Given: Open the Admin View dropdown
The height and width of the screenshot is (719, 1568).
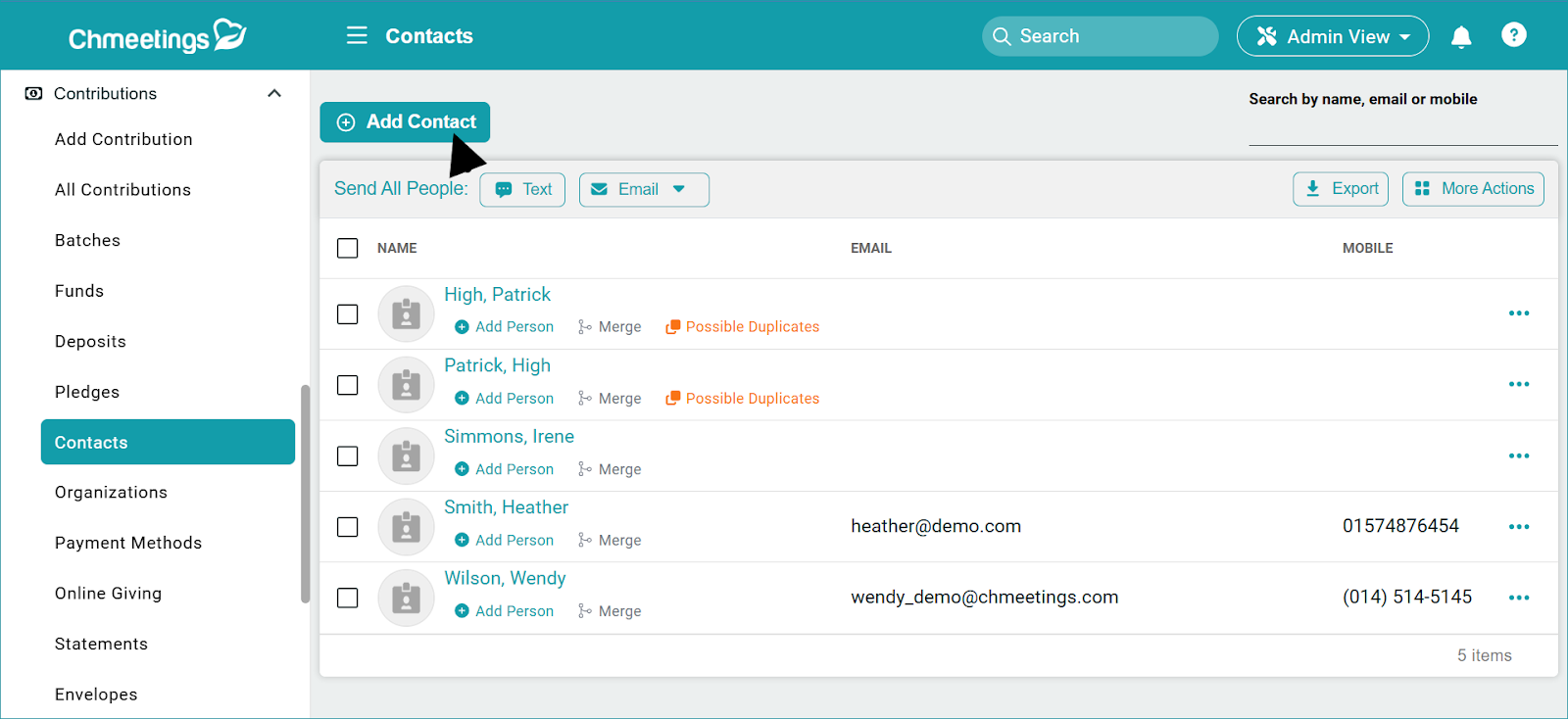Looking at the screenshot, I should click(1332, 37).
